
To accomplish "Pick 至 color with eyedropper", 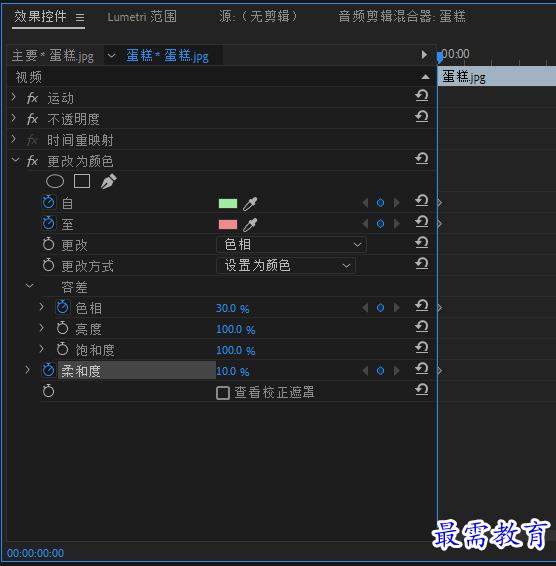I will pyautogui.click(x=250, y=225).
